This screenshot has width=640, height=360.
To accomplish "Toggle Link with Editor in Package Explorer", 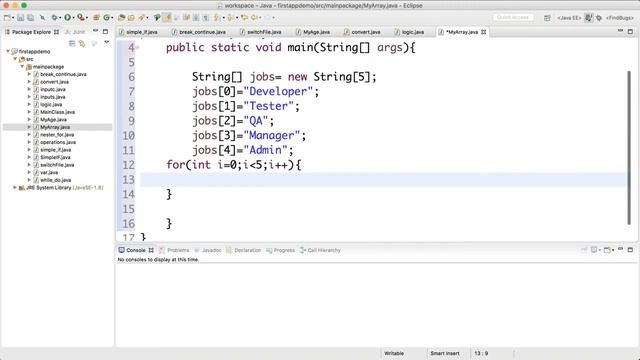I will tap(82, 43).
